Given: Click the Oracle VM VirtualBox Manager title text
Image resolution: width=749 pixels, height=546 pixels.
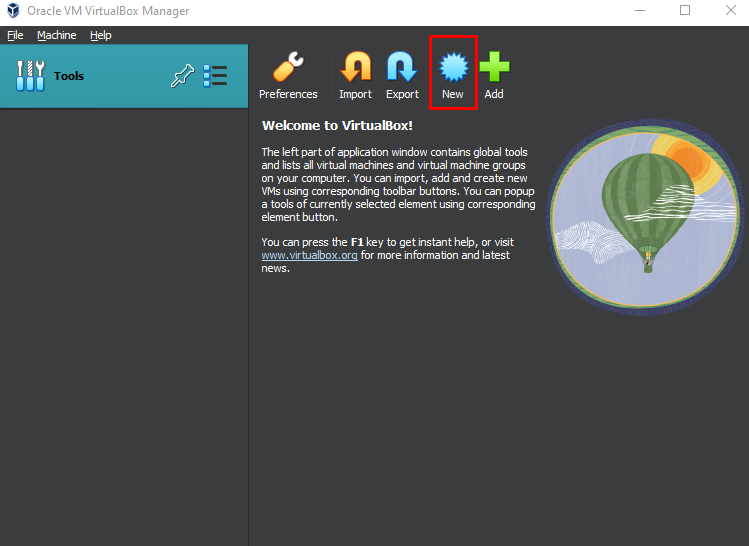Looking at the screenshot, I should click(x=108, y=11).
